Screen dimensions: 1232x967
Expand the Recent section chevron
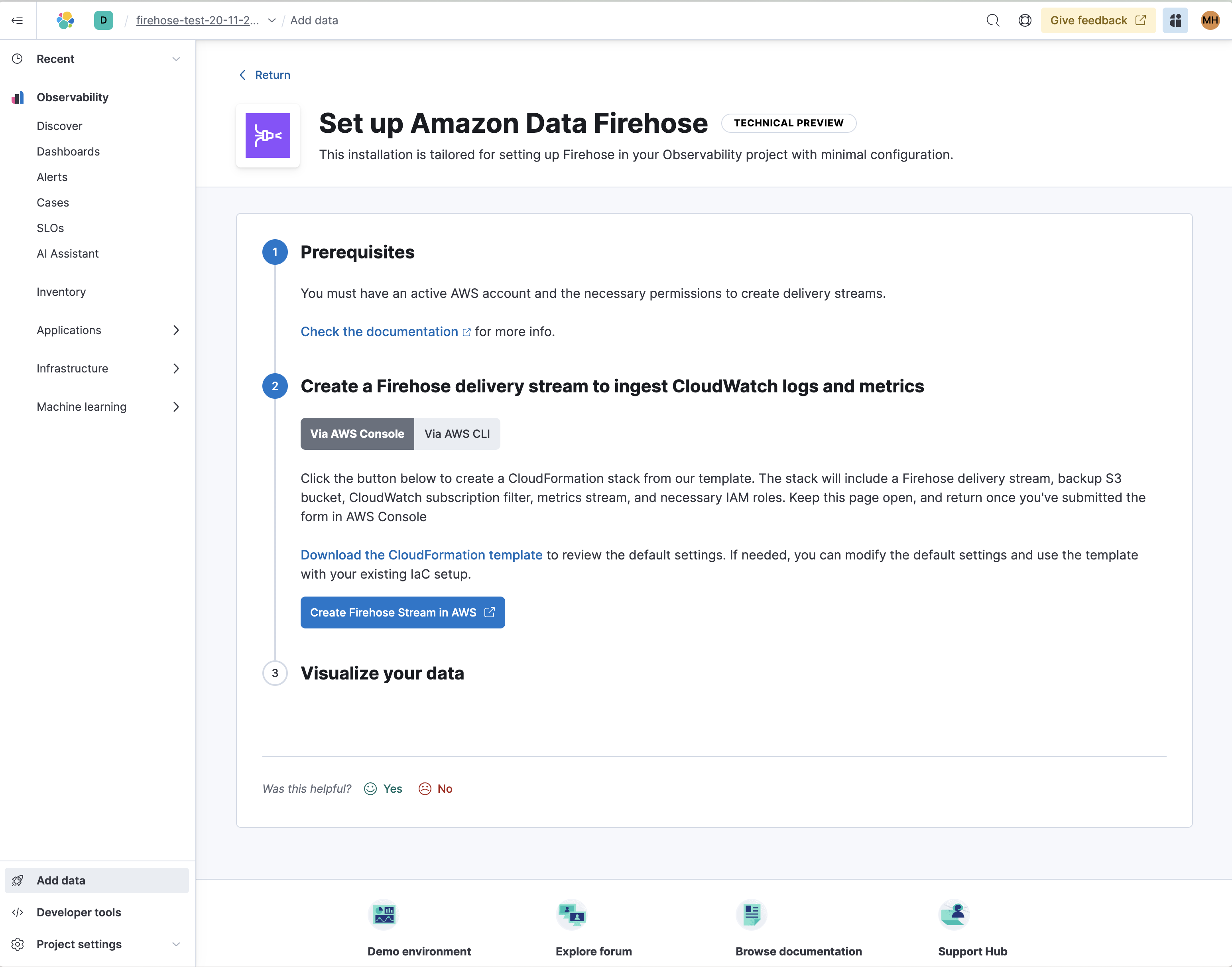point(176,59)
